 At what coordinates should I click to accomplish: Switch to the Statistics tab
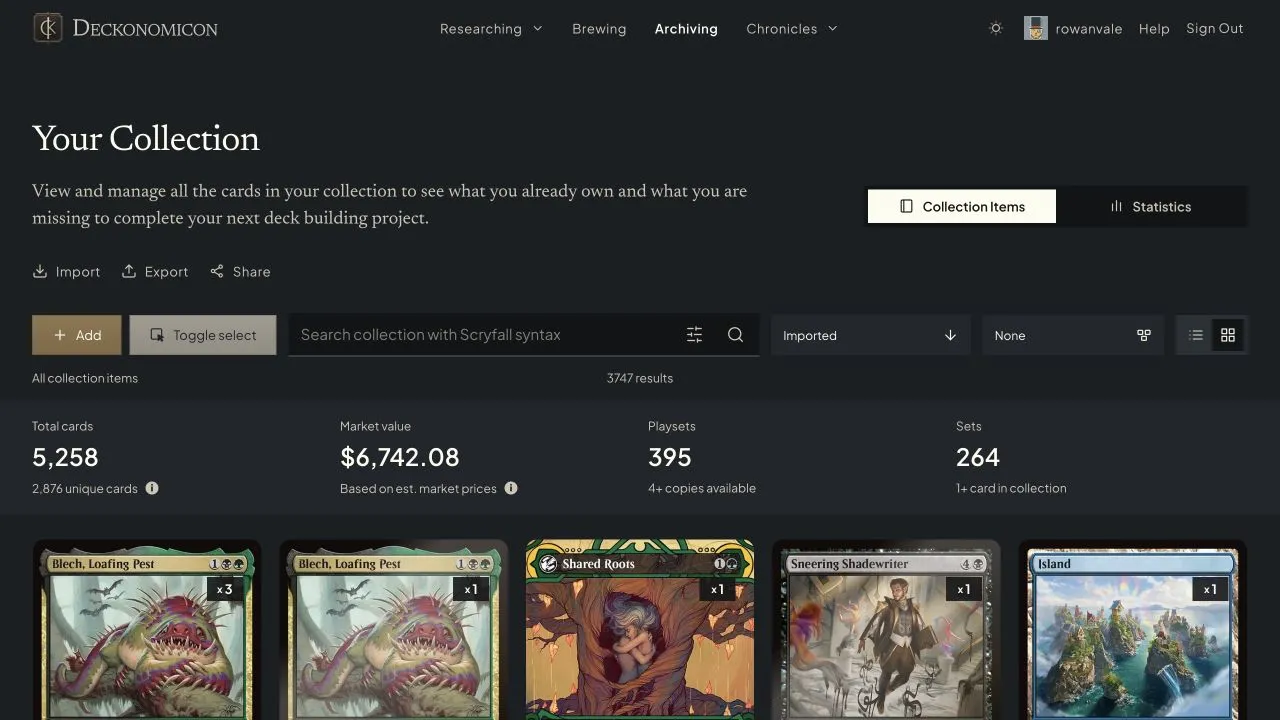click(1151, 206)
